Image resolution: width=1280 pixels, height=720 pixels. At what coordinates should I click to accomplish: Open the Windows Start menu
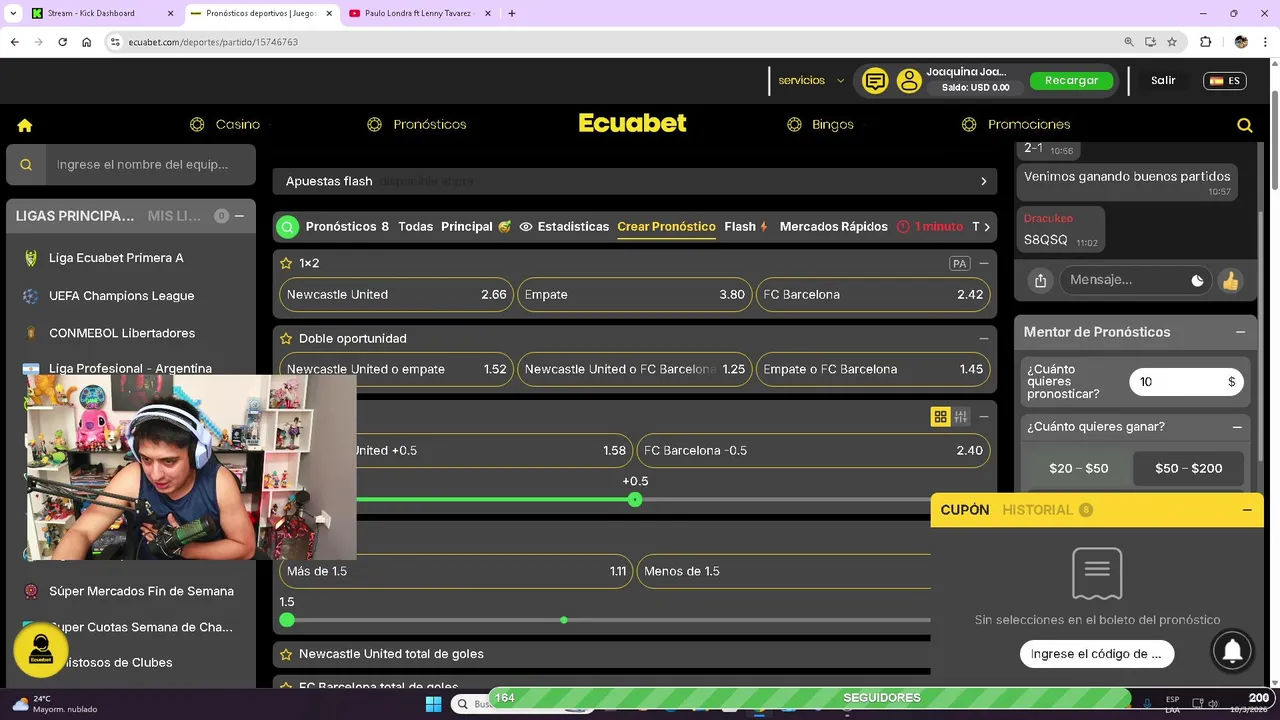433,704
